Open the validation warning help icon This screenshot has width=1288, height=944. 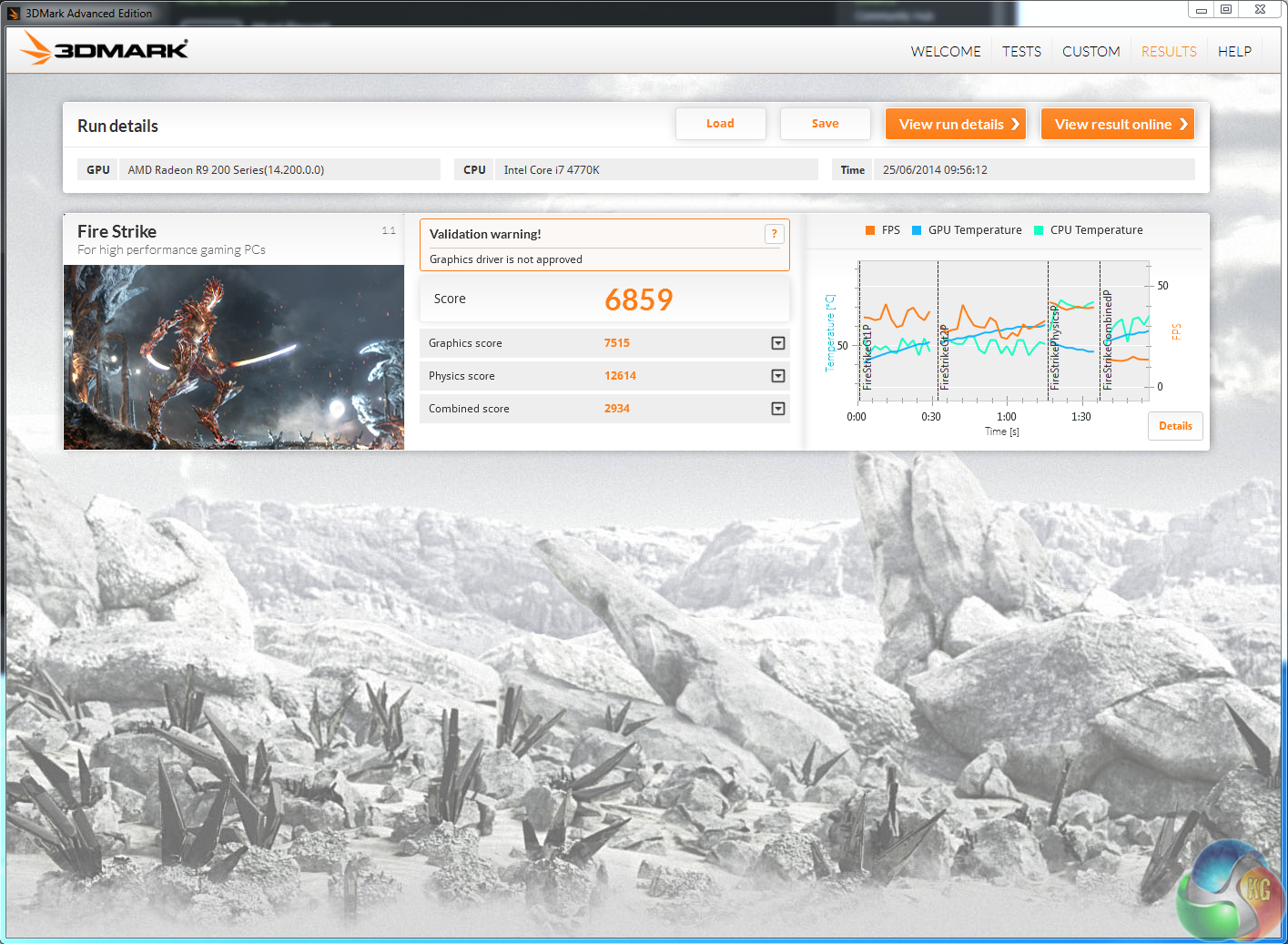[x=775, y=234]
